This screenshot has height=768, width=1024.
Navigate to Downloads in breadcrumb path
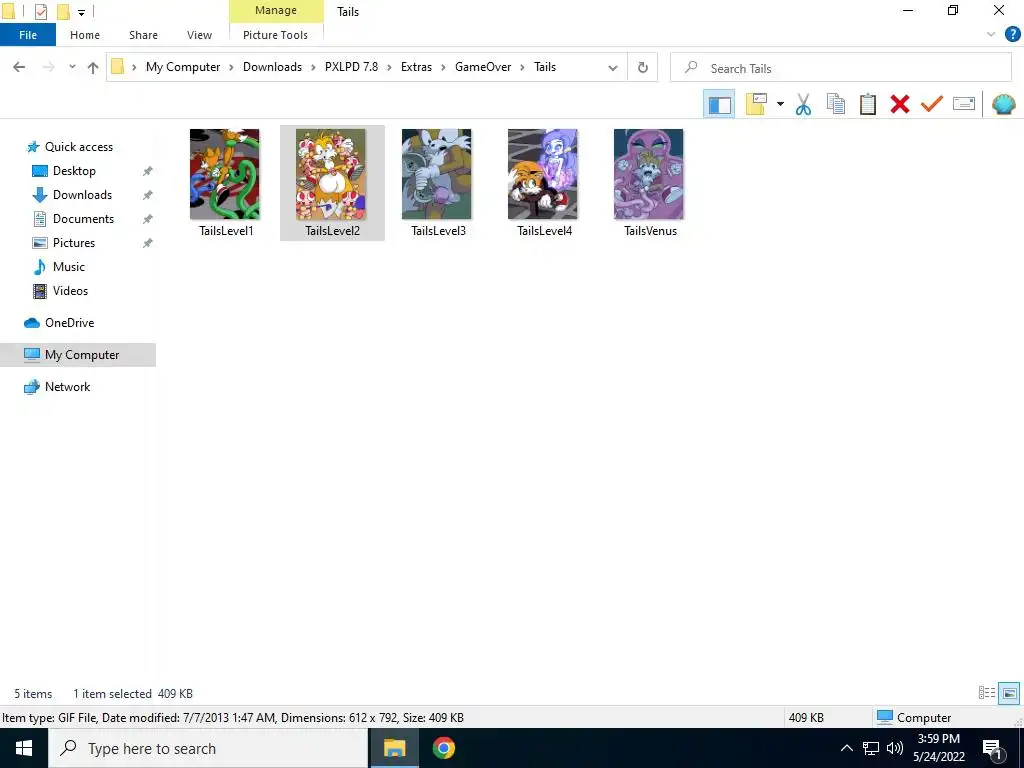[272, 67]
